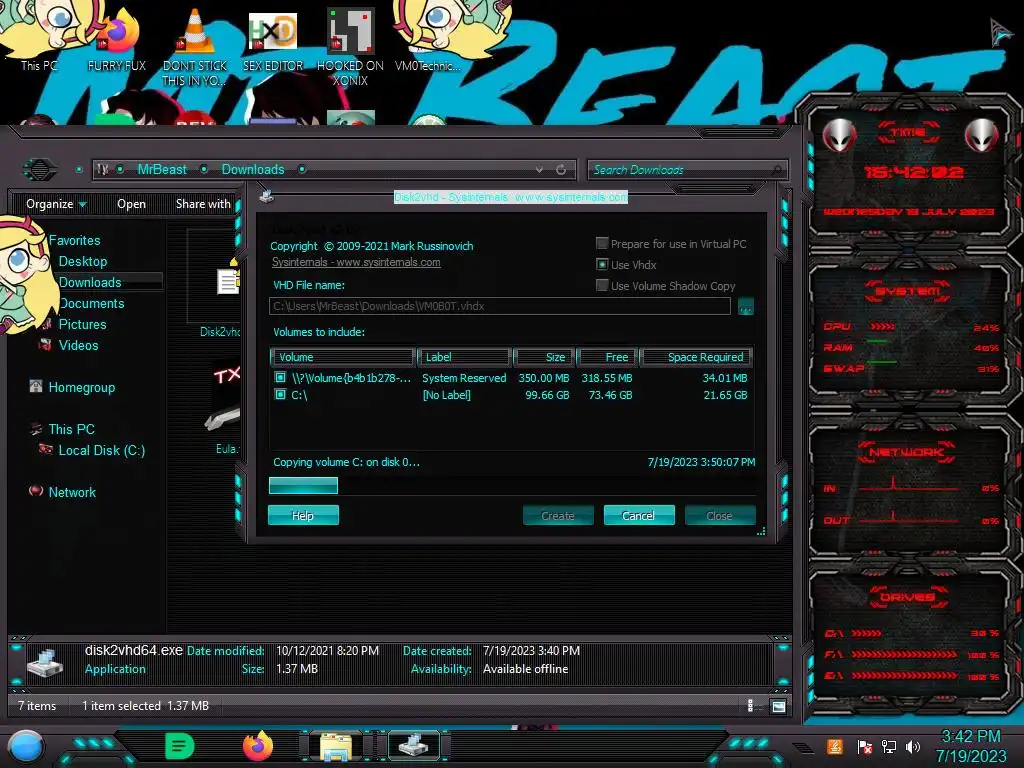The width and height of the screenshot is (1024, 768).
Task: Click the Explorer back navigation button
Action: (40, 170)
